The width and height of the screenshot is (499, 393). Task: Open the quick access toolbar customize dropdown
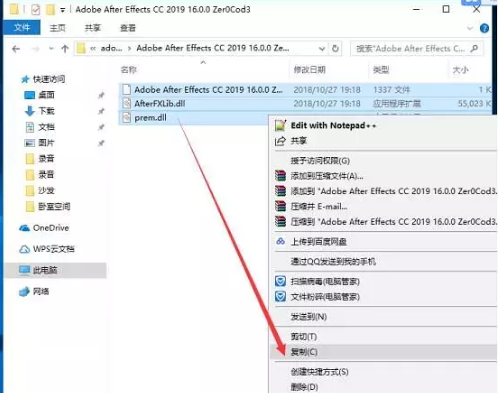click(62, 10)
